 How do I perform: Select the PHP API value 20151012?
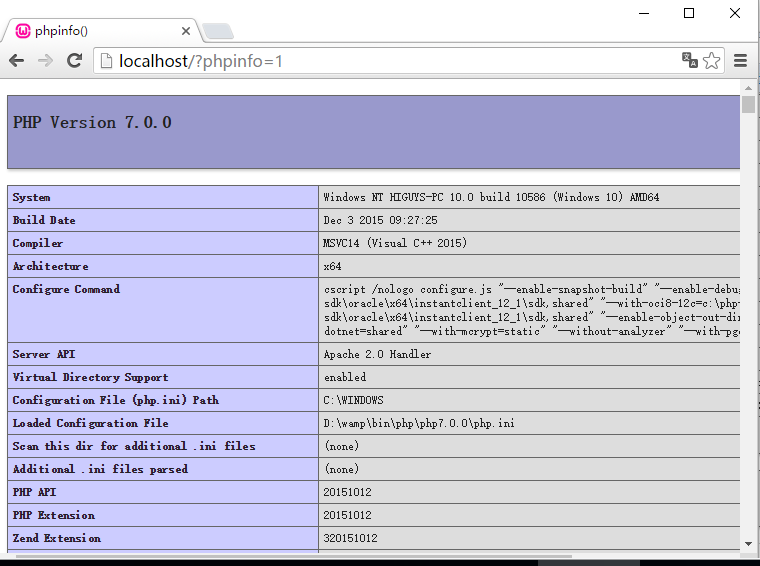pos(348,492)
